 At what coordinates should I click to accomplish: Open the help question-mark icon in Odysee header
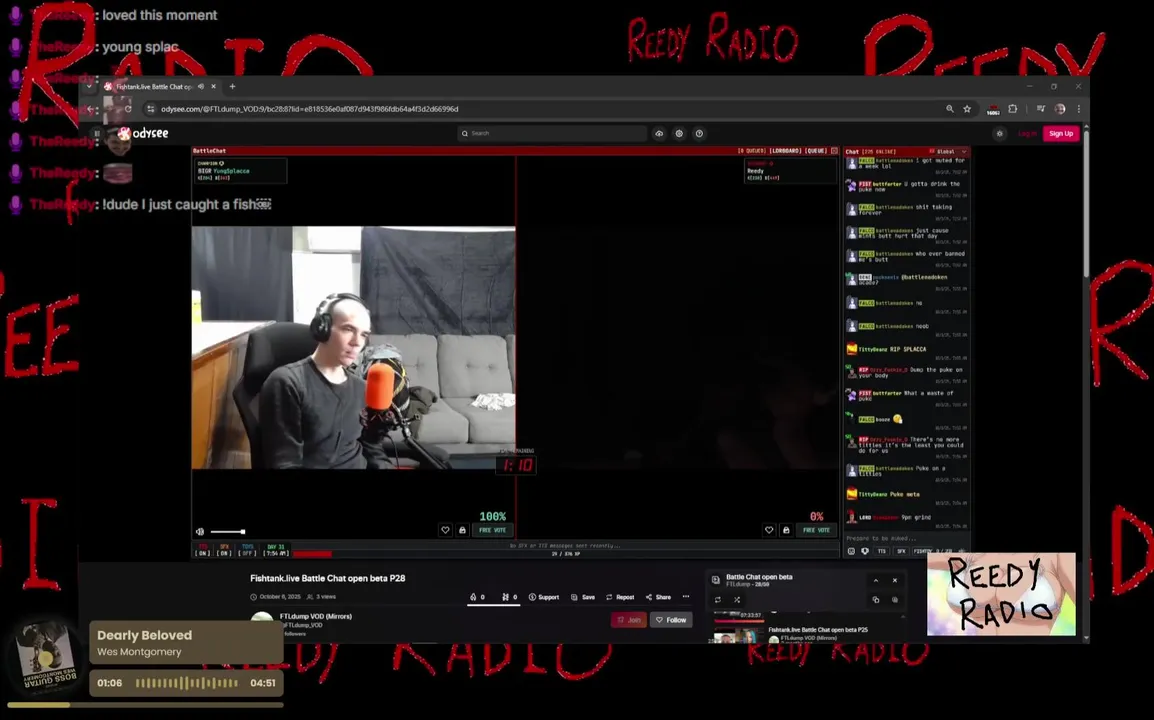click(699, 133)
